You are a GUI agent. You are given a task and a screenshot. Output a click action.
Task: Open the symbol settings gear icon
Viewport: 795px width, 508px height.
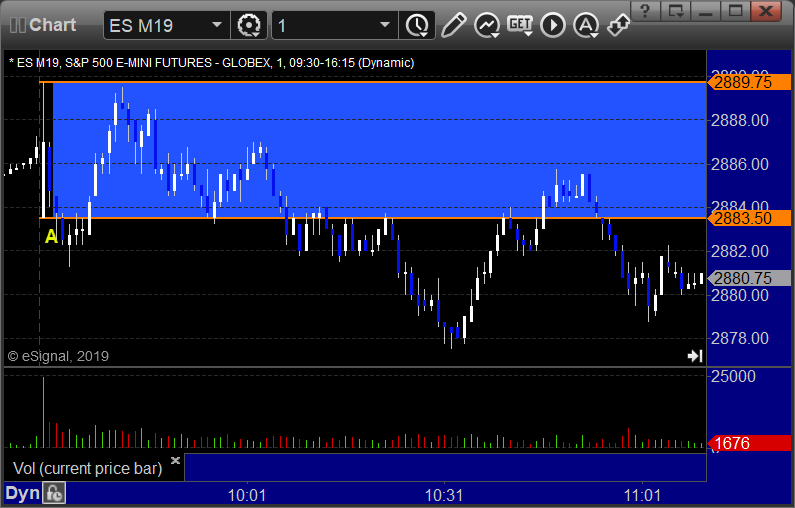[x=249, y=25]
